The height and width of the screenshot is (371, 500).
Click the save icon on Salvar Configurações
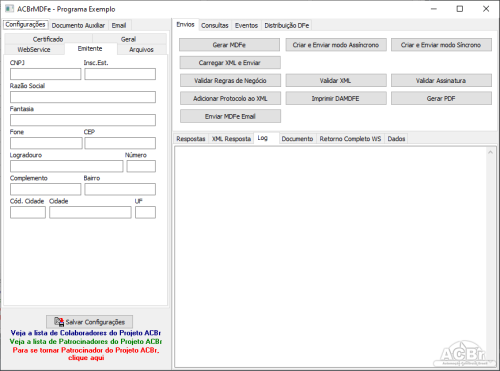[x=59, y=322]
